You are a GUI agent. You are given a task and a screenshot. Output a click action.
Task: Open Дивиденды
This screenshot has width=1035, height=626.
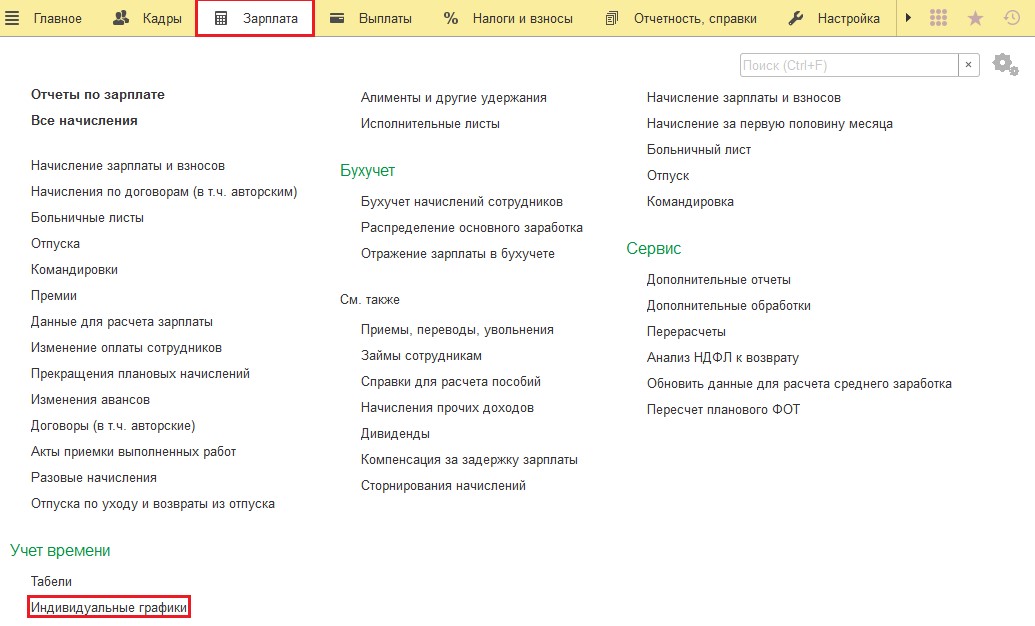395,434
